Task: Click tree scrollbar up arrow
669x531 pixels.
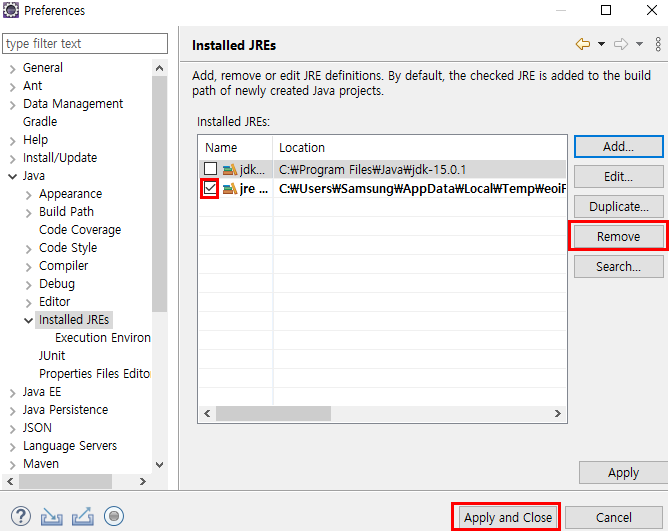Action: [160, 68]
